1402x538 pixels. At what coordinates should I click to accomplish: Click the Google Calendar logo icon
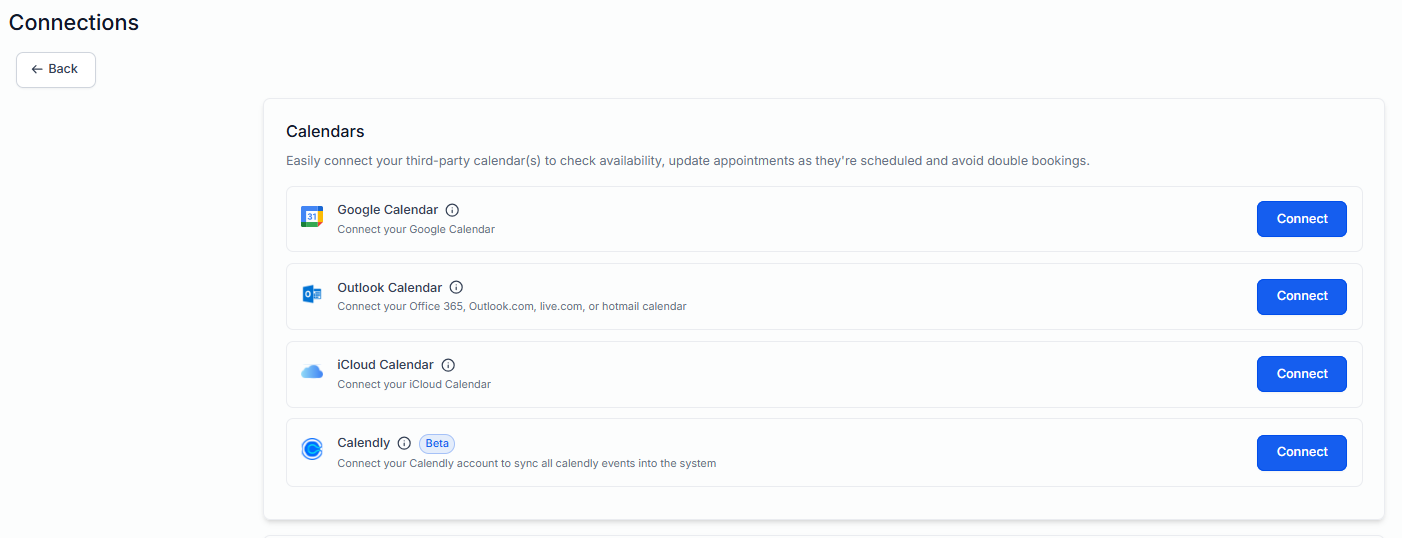(312, 217)
